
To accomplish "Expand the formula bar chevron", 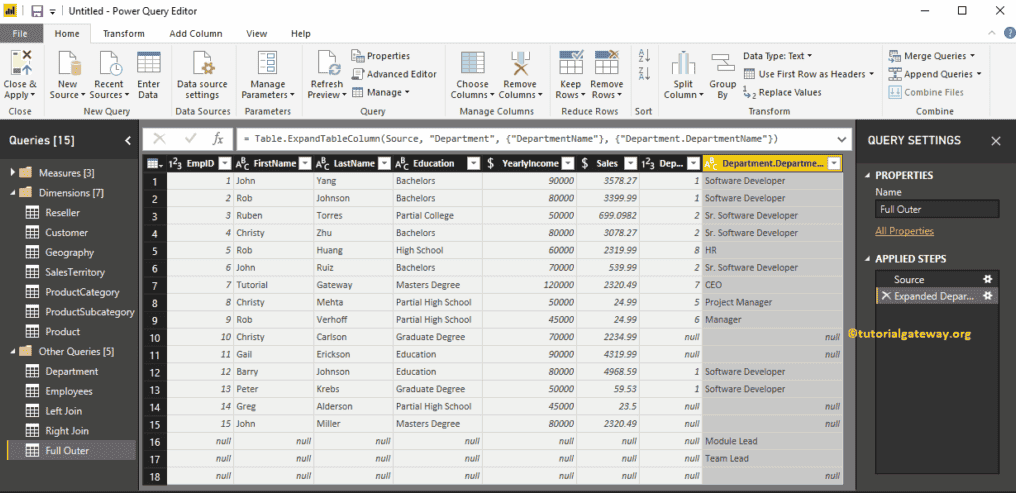I will pos(842,139).
